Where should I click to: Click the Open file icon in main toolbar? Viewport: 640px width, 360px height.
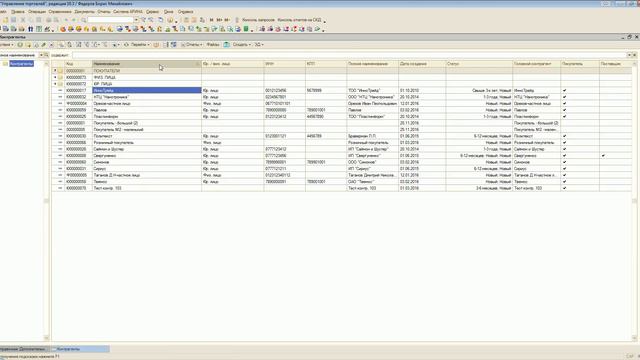(6, 20)
